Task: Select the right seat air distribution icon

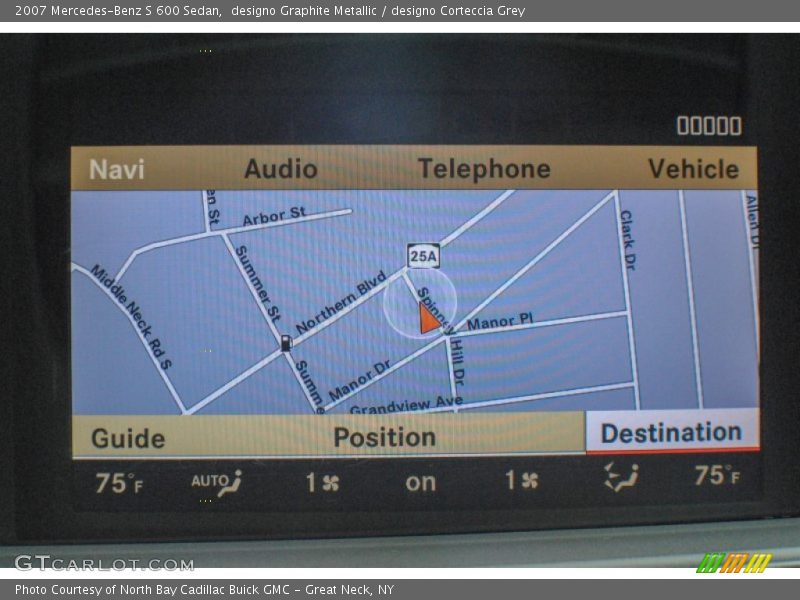Action: point(621,477)
